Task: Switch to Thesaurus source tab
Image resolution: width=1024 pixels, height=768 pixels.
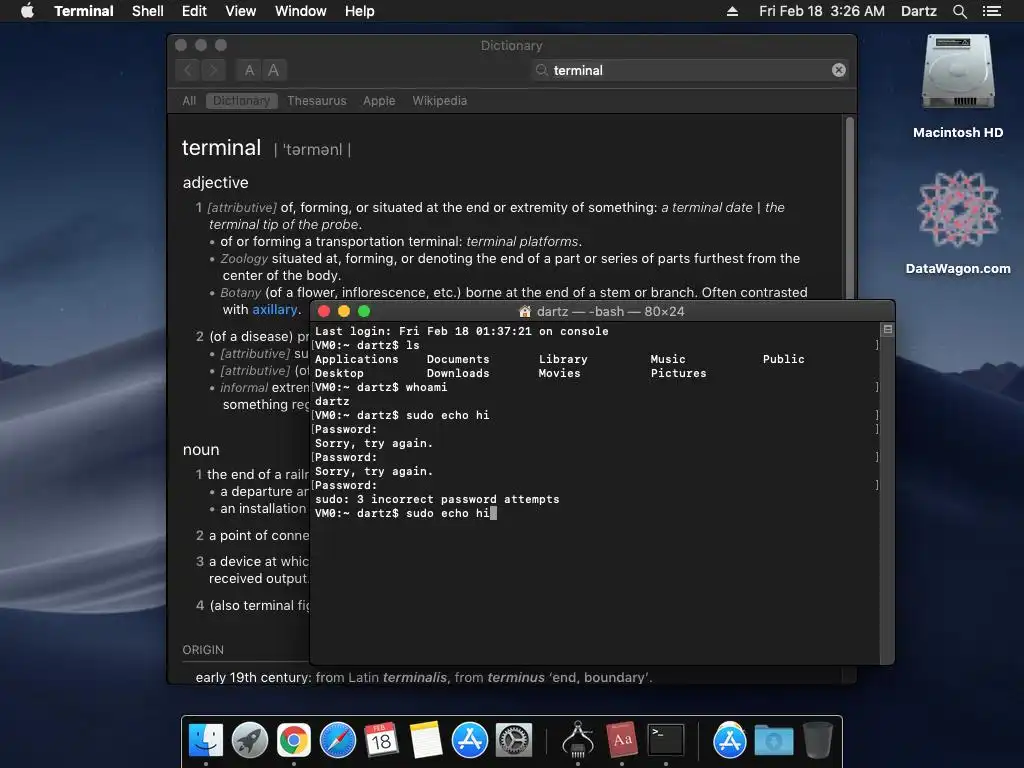Action: click(x=317, y=101)
